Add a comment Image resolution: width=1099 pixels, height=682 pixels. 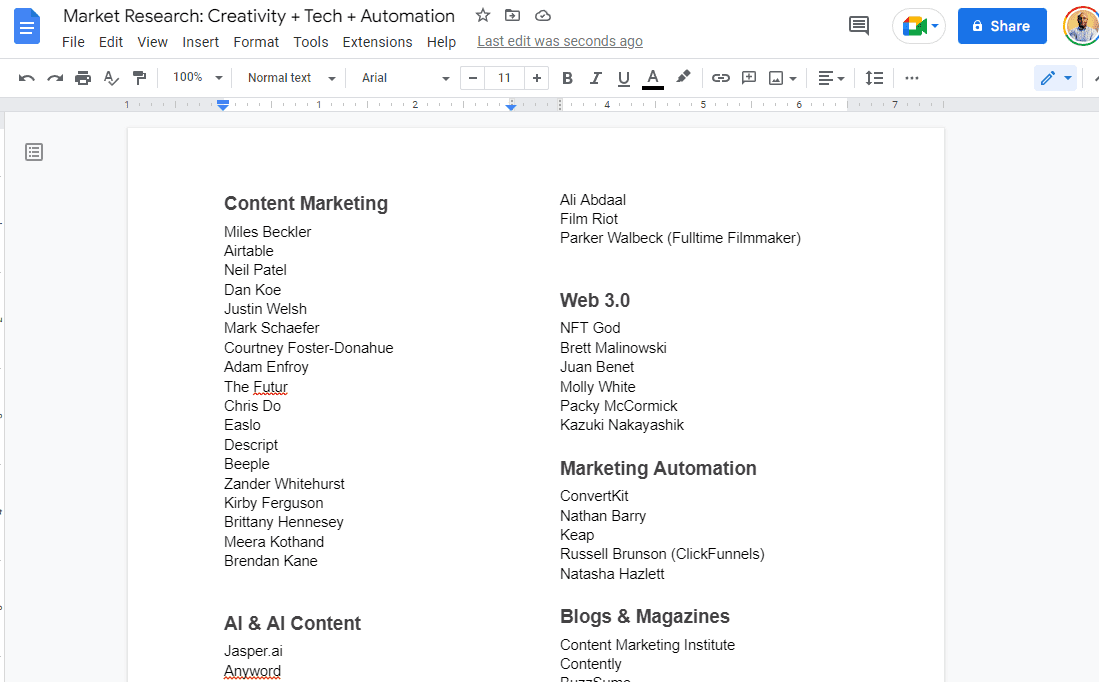point(749,78)
